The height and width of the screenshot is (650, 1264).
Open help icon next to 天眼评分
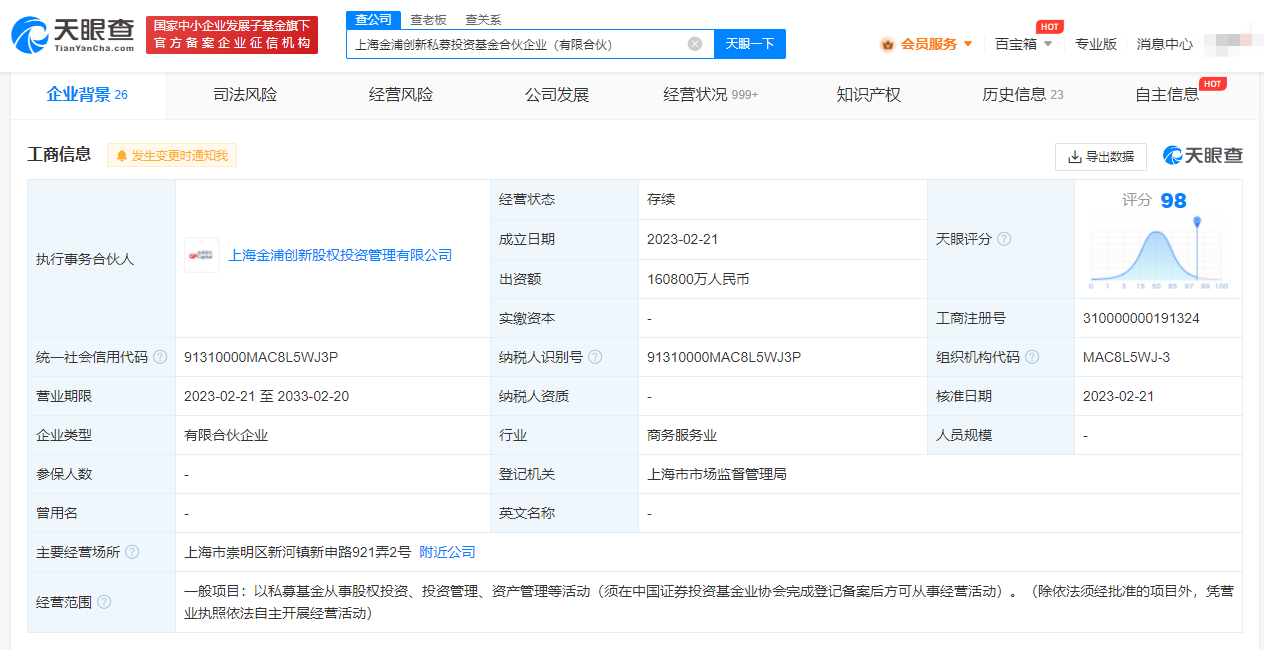pyautogui.click(x=1004, y=239)
